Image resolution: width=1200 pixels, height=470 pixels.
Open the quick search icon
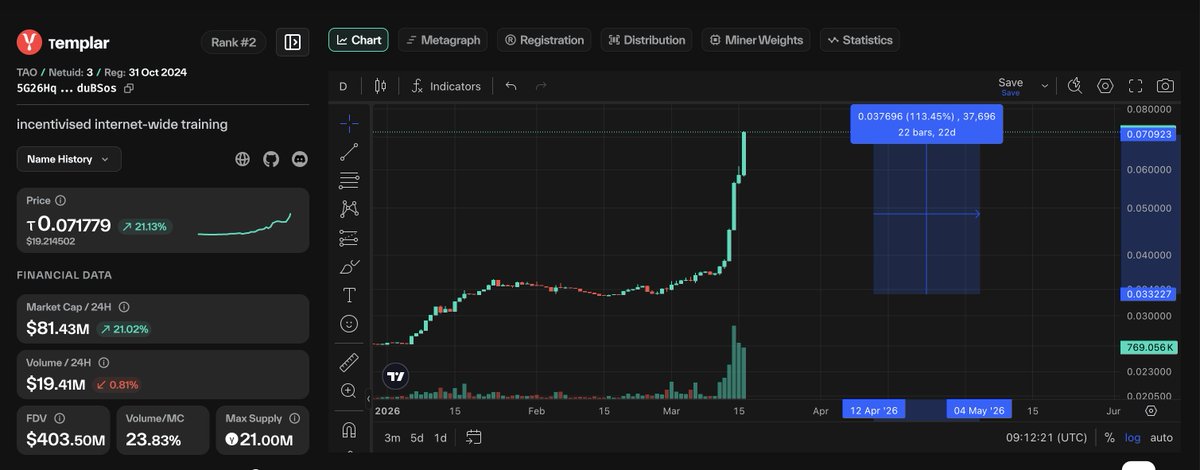1075,86
